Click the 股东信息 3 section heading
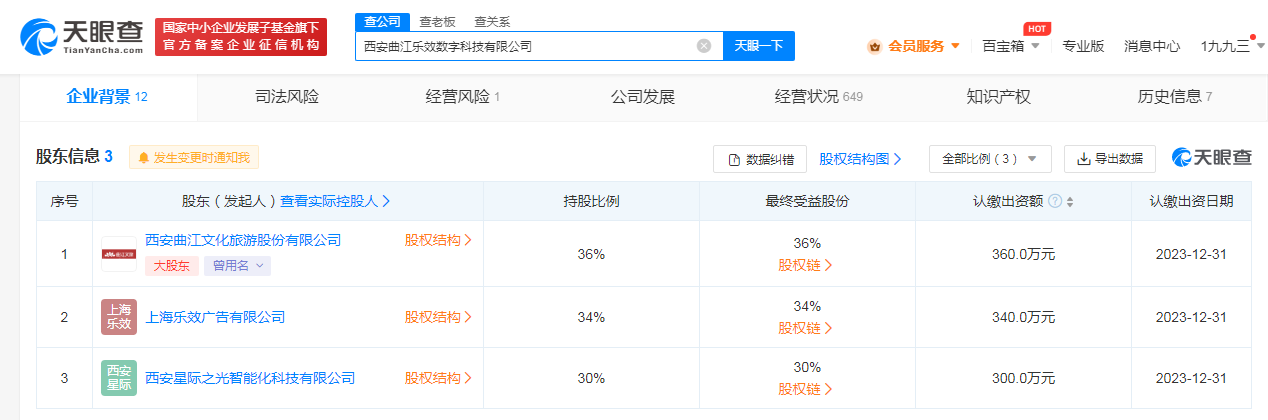This screenshot has width=1268, height=420. click(x=75, y=157)
